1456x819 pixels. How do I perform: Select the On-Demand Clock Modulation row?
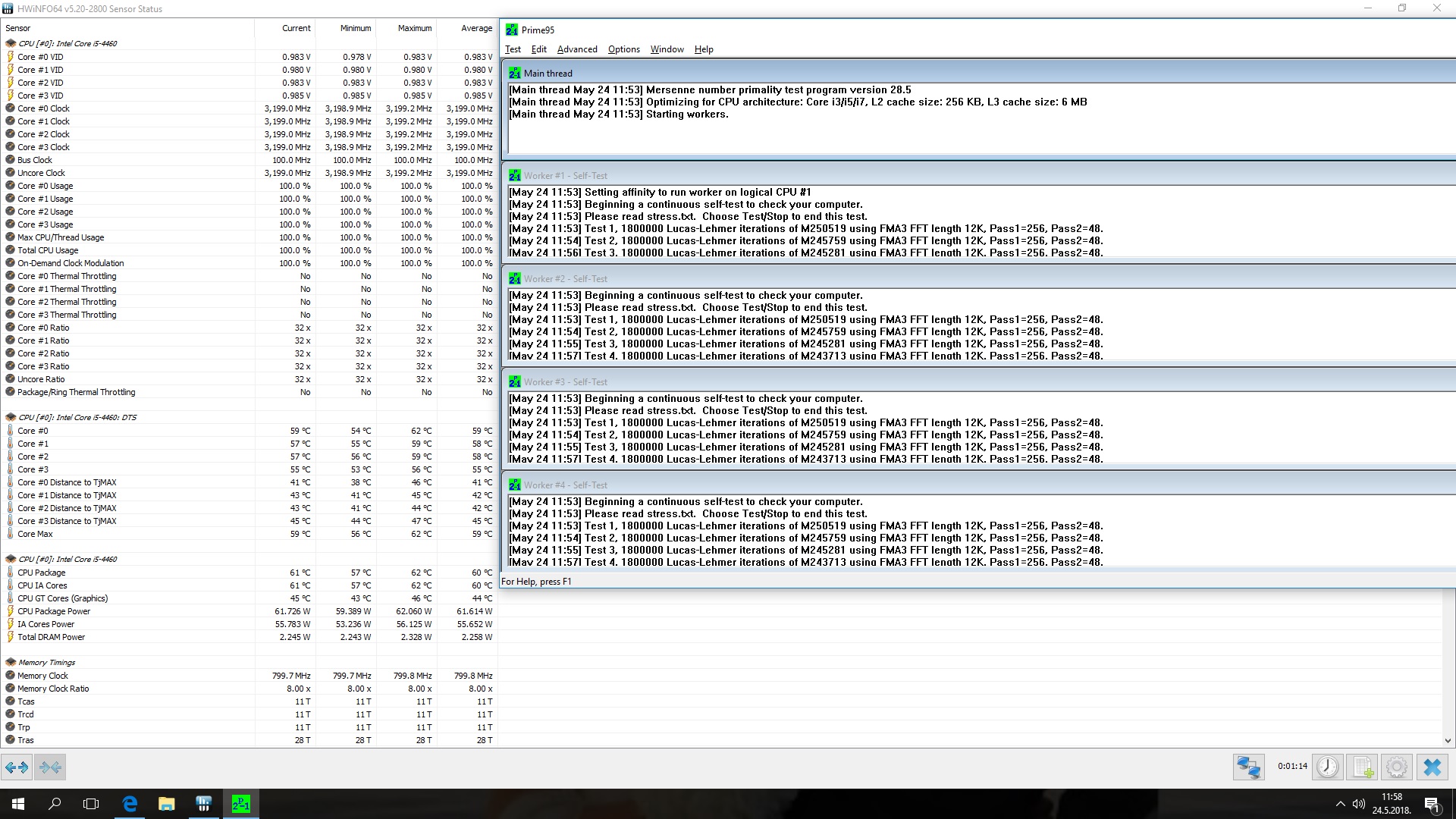tap(249, 263)
